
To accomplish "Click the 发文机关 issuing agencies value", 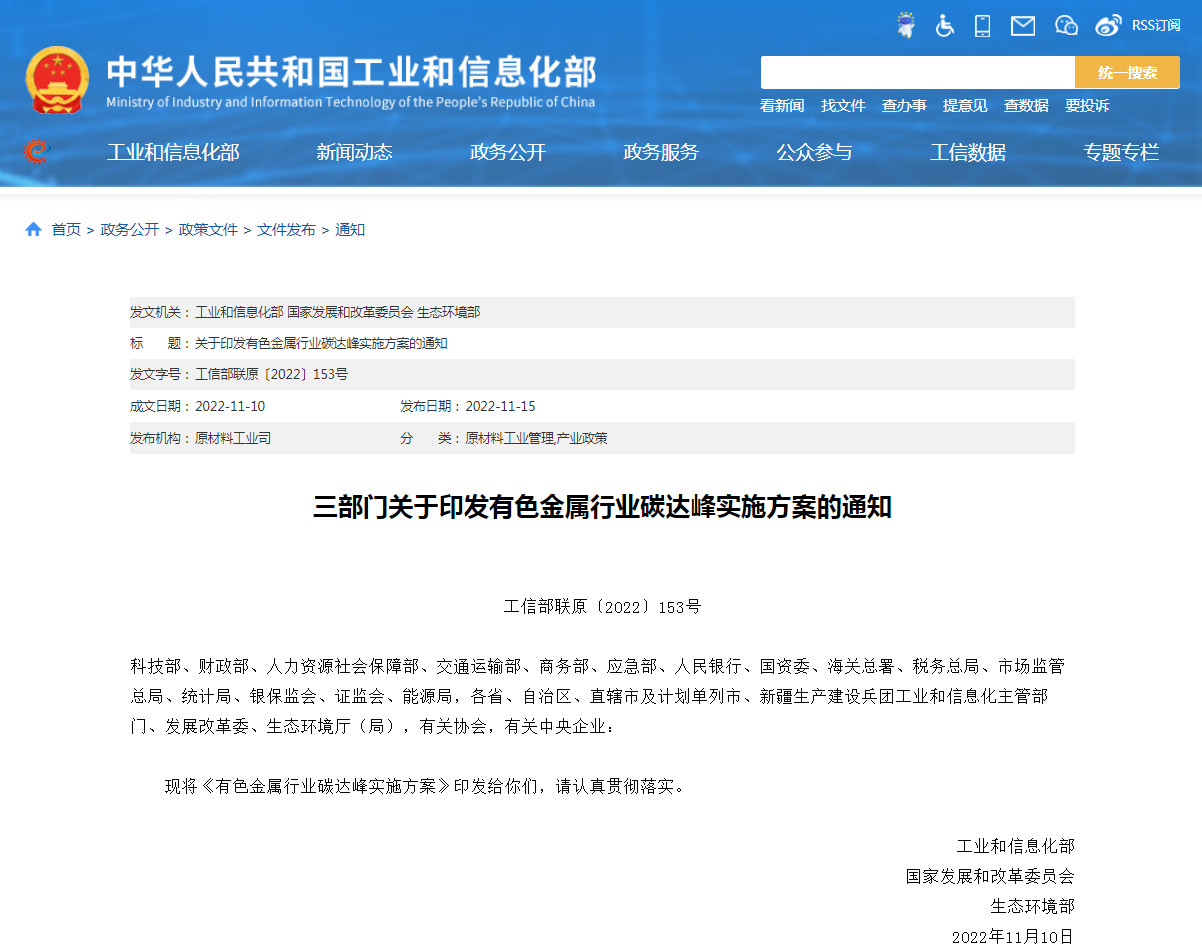I will coord(337,313).
